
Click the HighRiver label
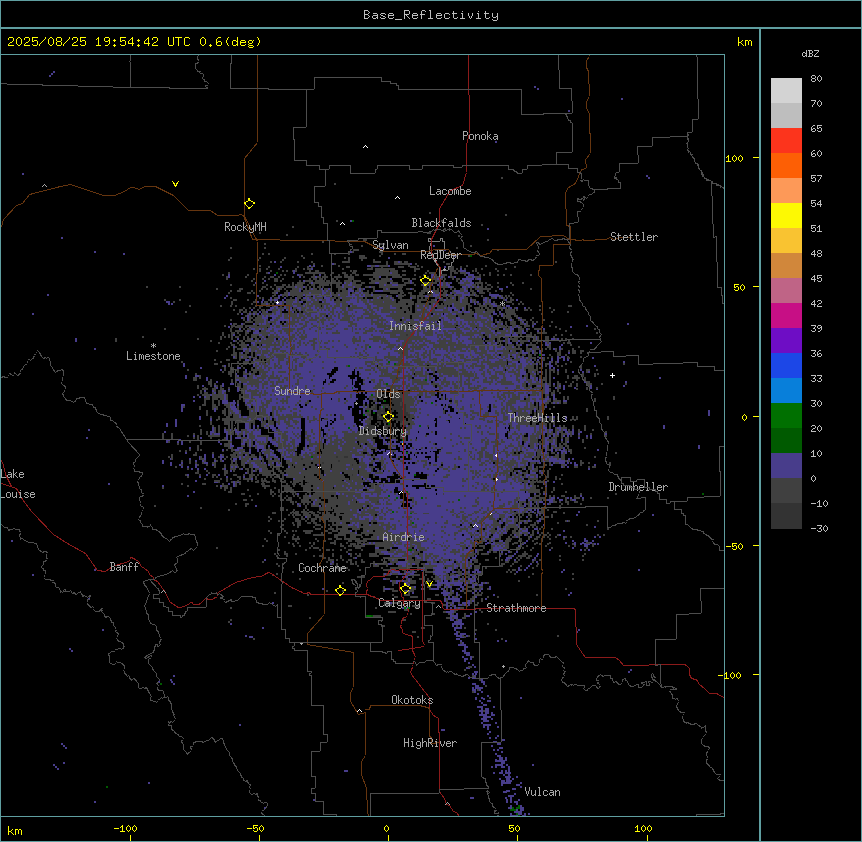(430, 743)
